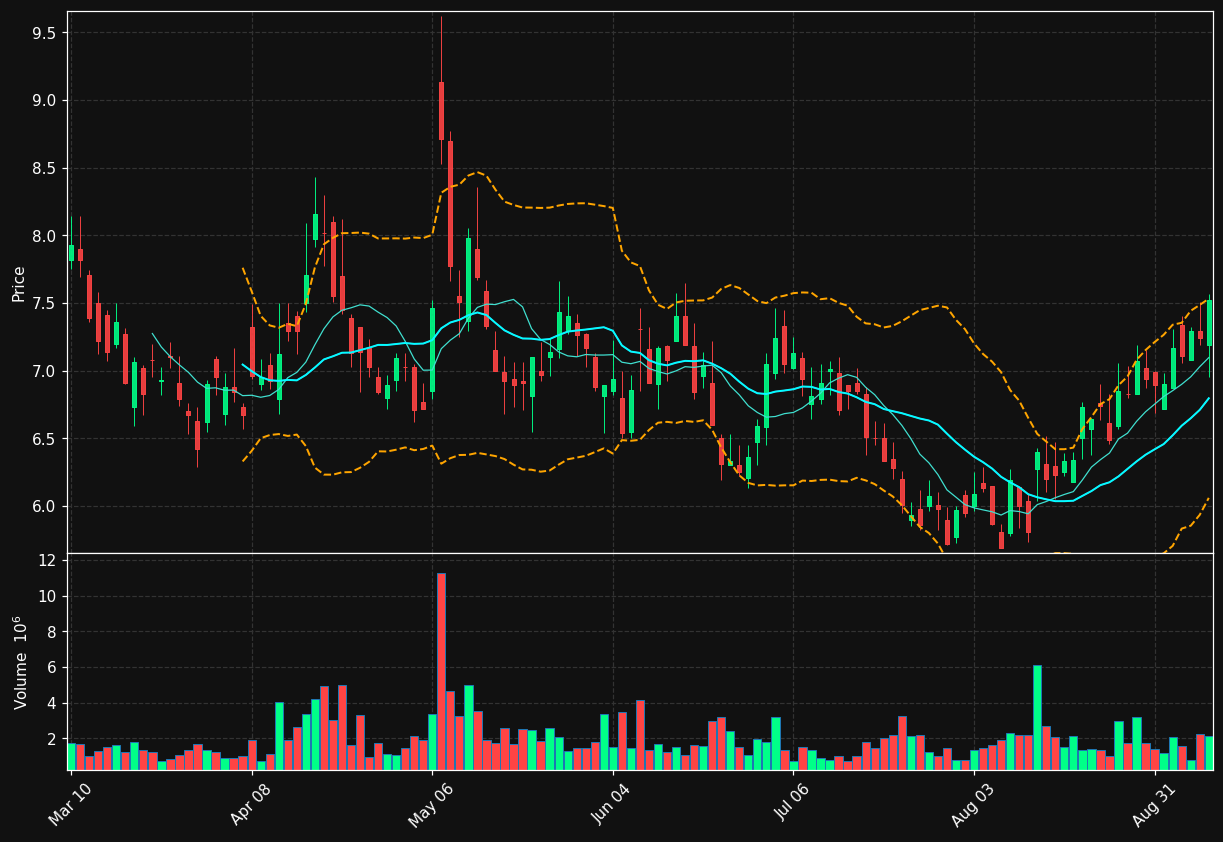Click the 'Aug 31' date label
Viewport: 1223px width, 842px height.
click(1155, 806)
